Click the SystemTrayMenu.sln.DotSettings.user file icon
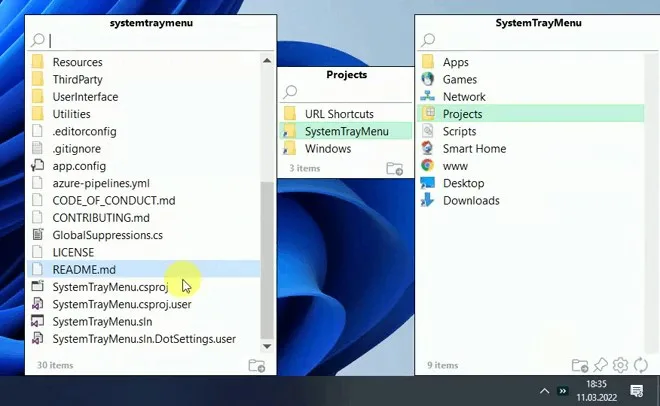 point(38,338)
